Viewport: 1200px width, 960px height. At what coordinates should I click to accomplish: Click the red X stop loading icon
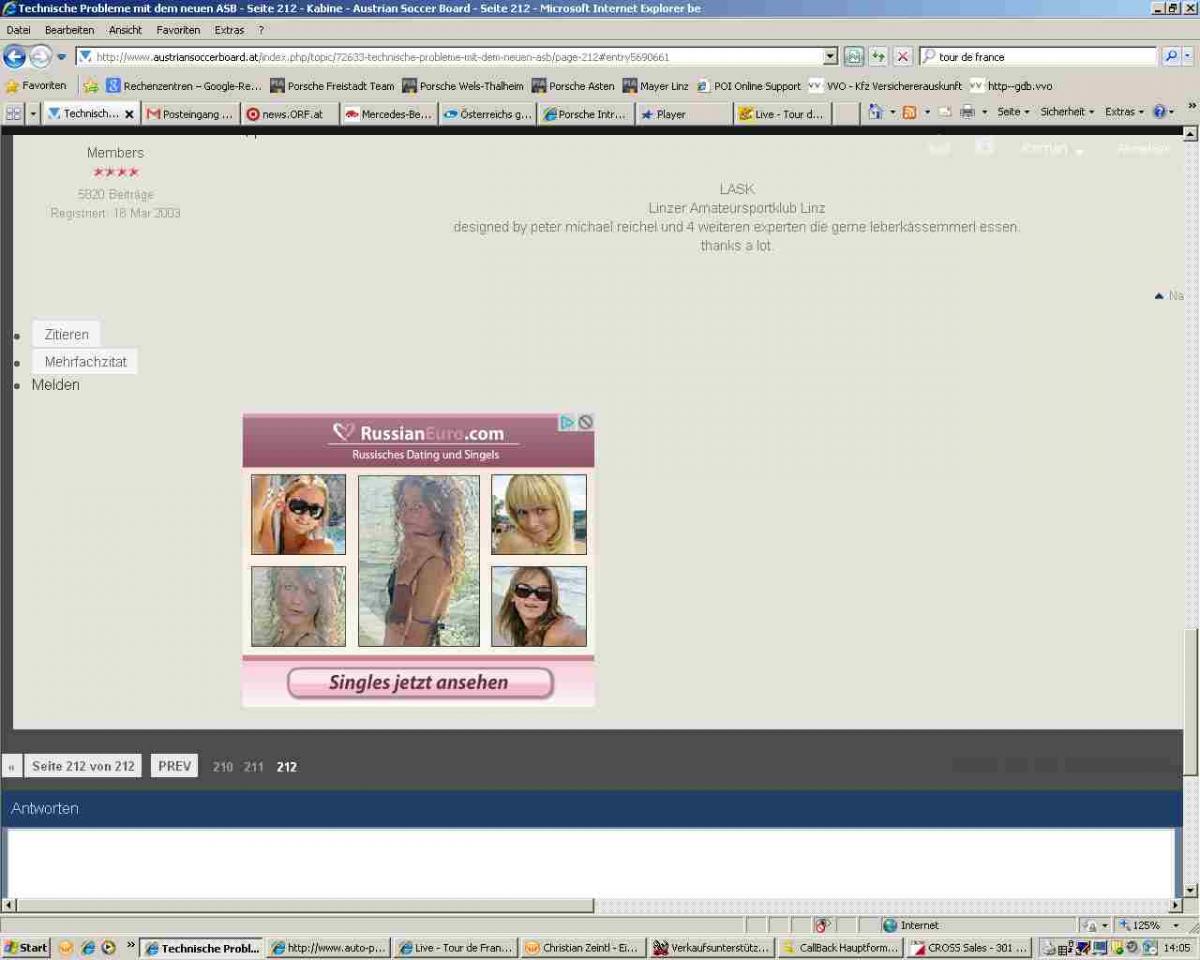902,57
